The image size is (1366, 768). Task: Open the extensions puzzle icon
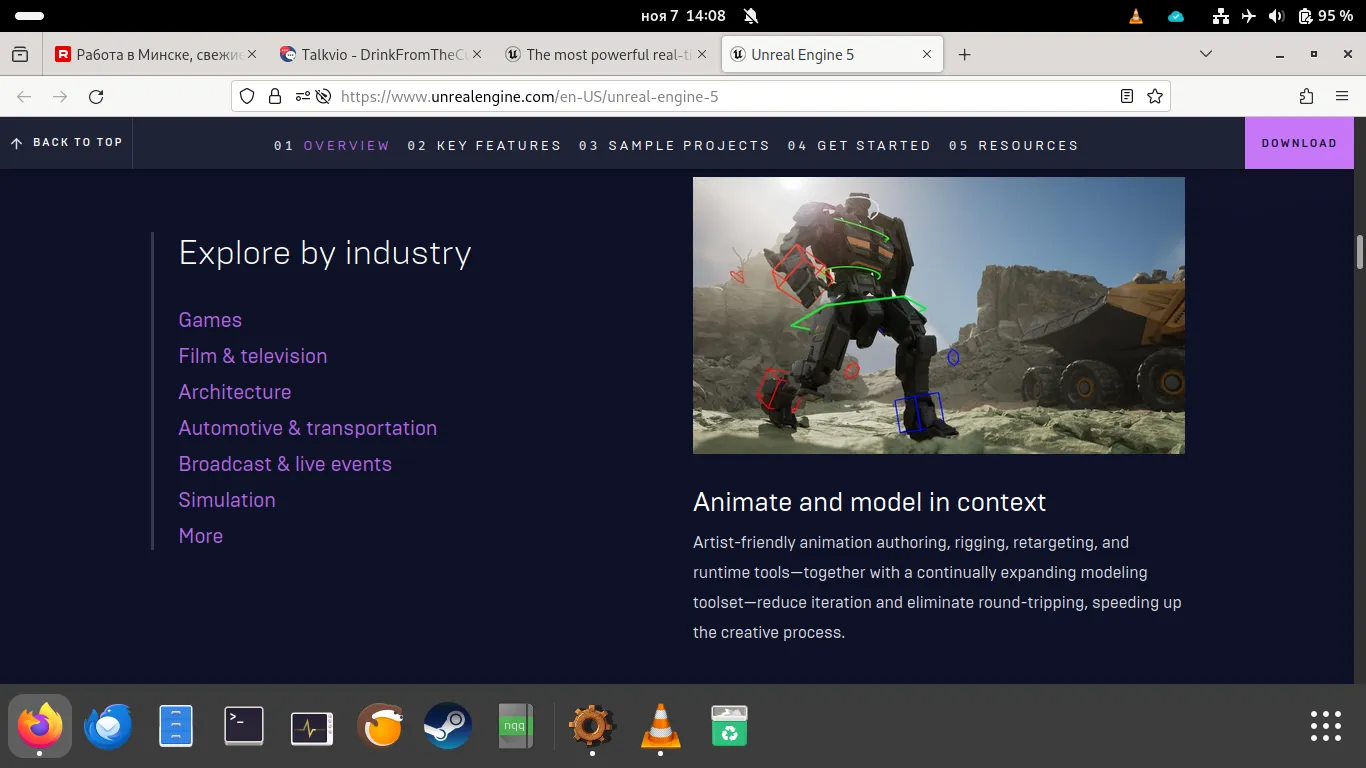pos(1306,97)
